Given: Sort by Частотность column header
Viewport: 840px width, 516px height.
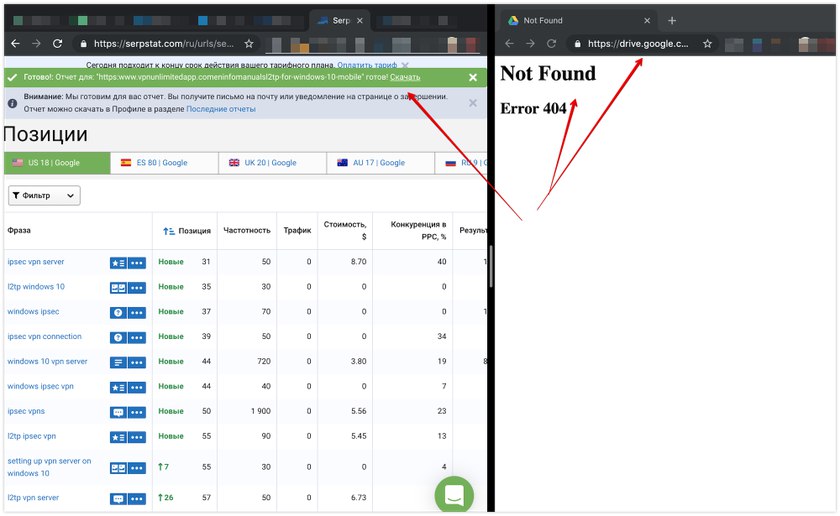Looking at the screenshot, I should point(246,230).
